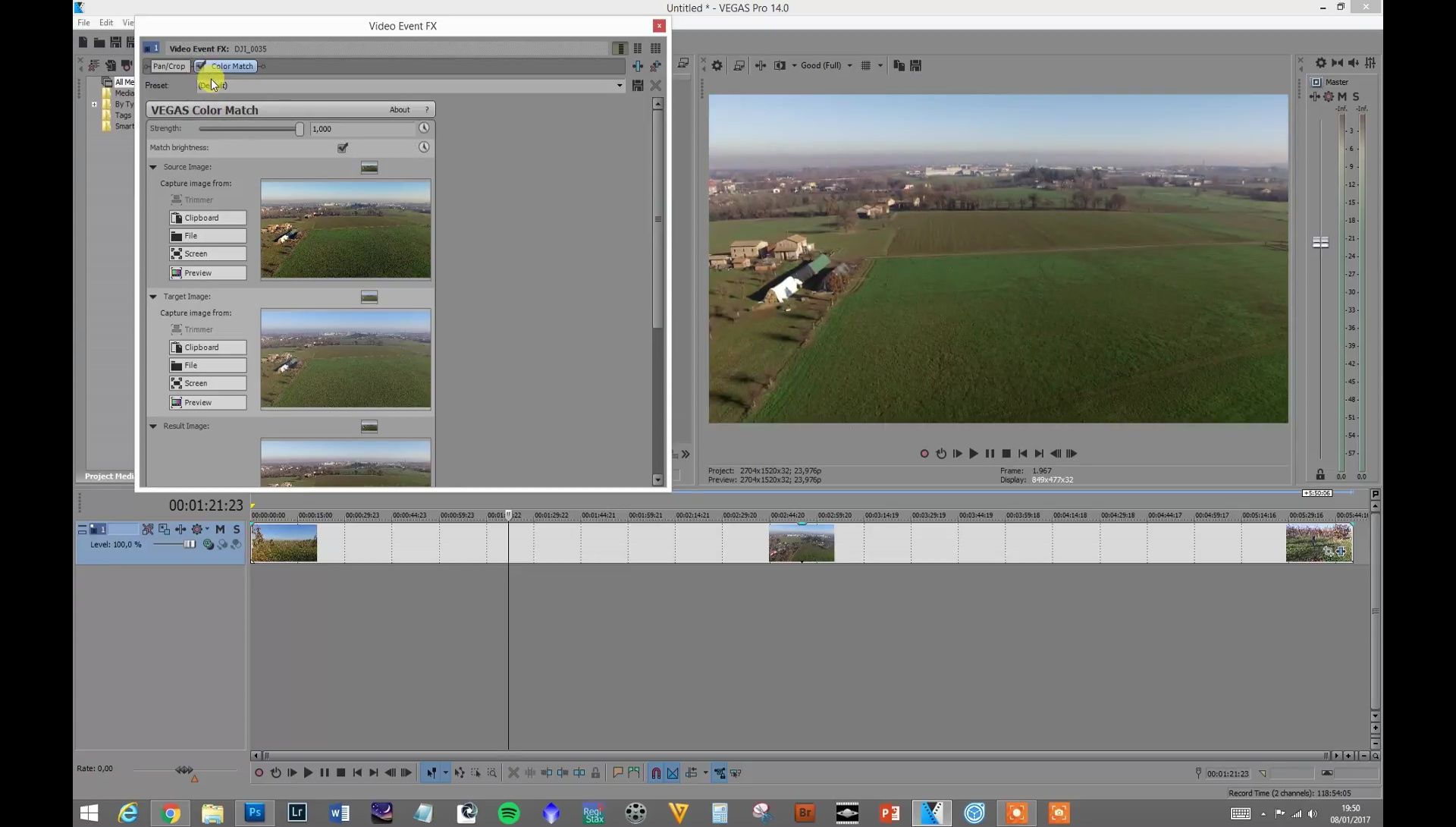The width and height of the screenshot is (1456, 827).
Task: Delete the current preset
Action: pos(656,86)
